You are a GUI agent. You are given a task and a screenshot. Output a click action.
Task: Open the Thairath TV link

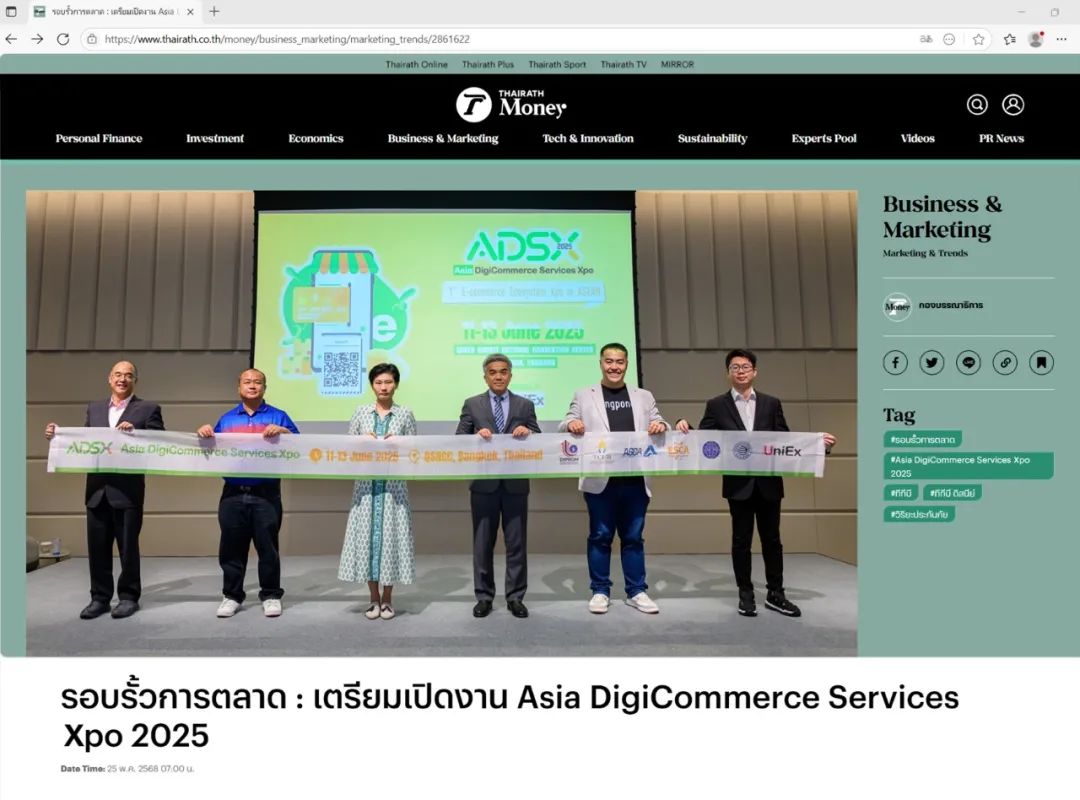623,64
